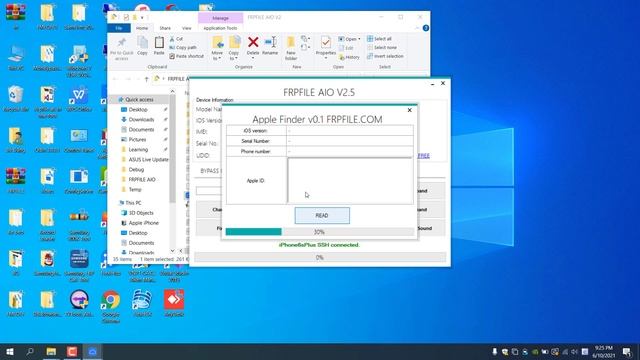Switch to the View ribbon tab
This screenshot has height=360, width=640.
(x=187, y=28)
